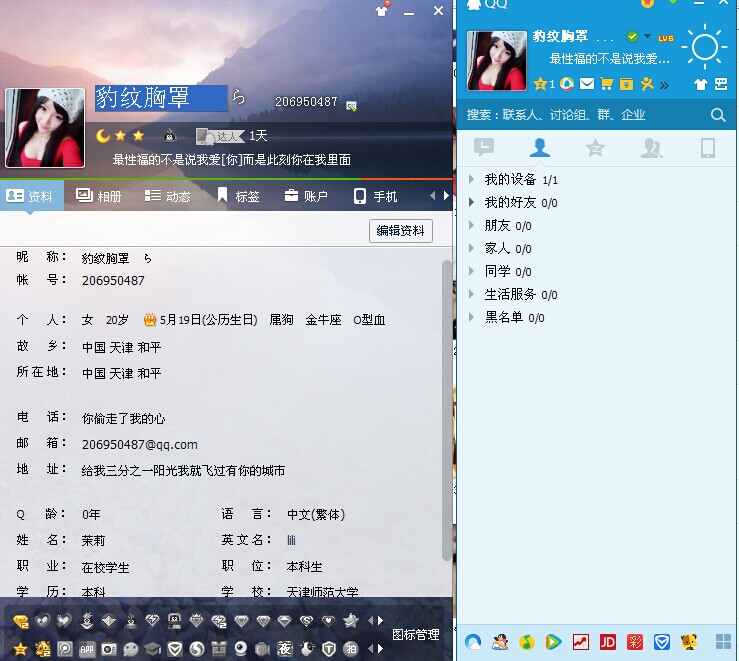Click the QQ age moon and stars level icon
739x661 pixels.
pyautogui.click(x=120, y=136)
